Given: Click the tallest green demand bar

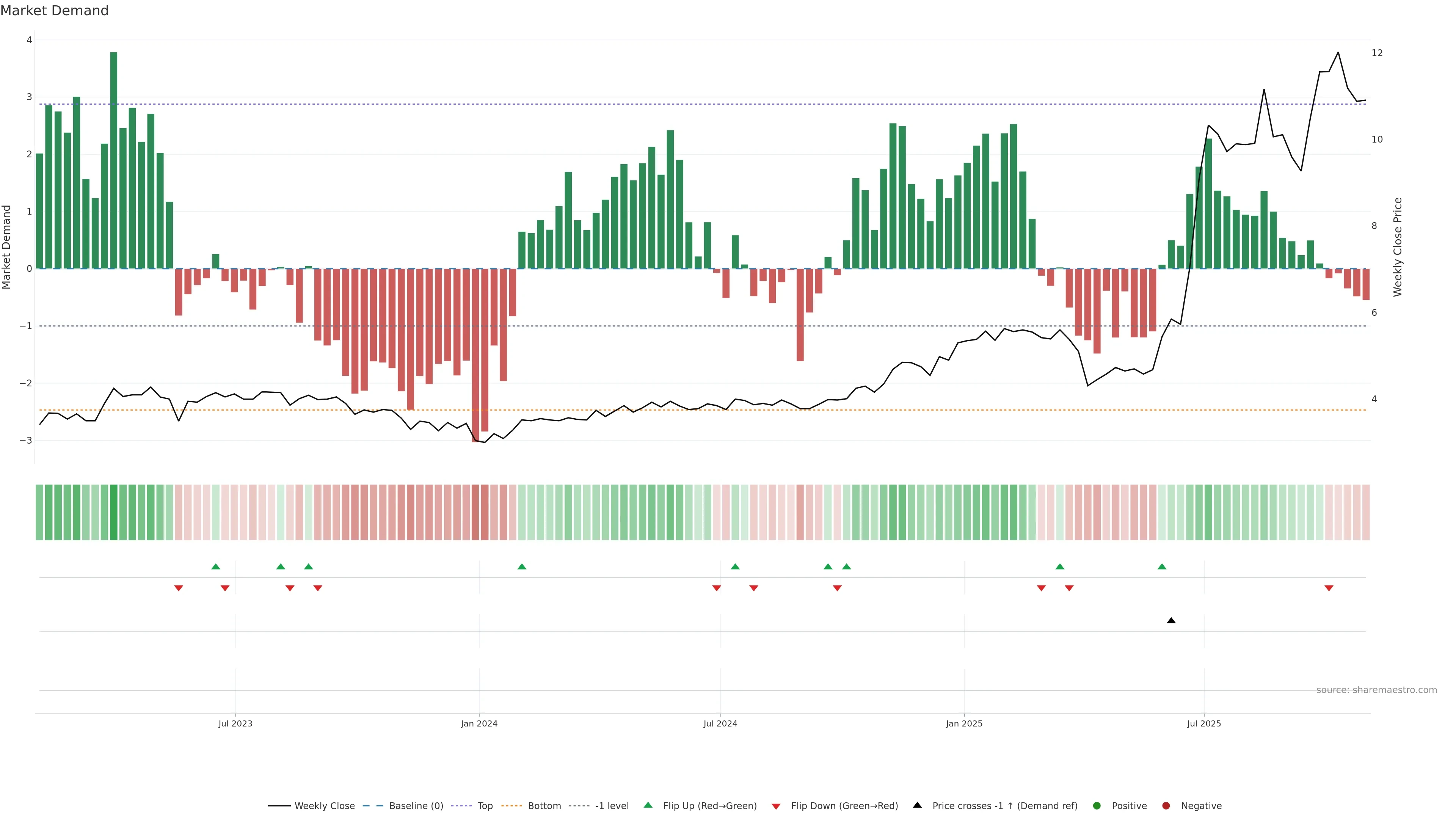Looking at the screenshot, I should (114, 160).
